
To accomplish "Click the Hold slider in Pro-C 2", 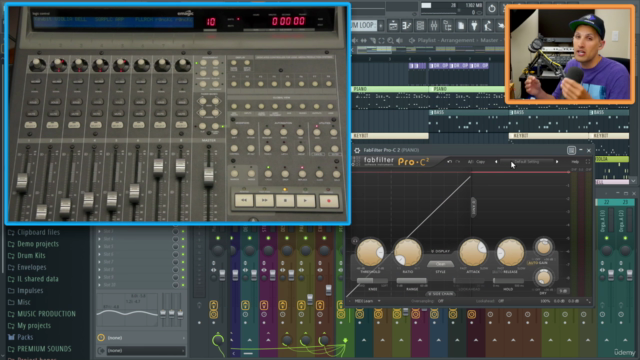I will (508, 281).
